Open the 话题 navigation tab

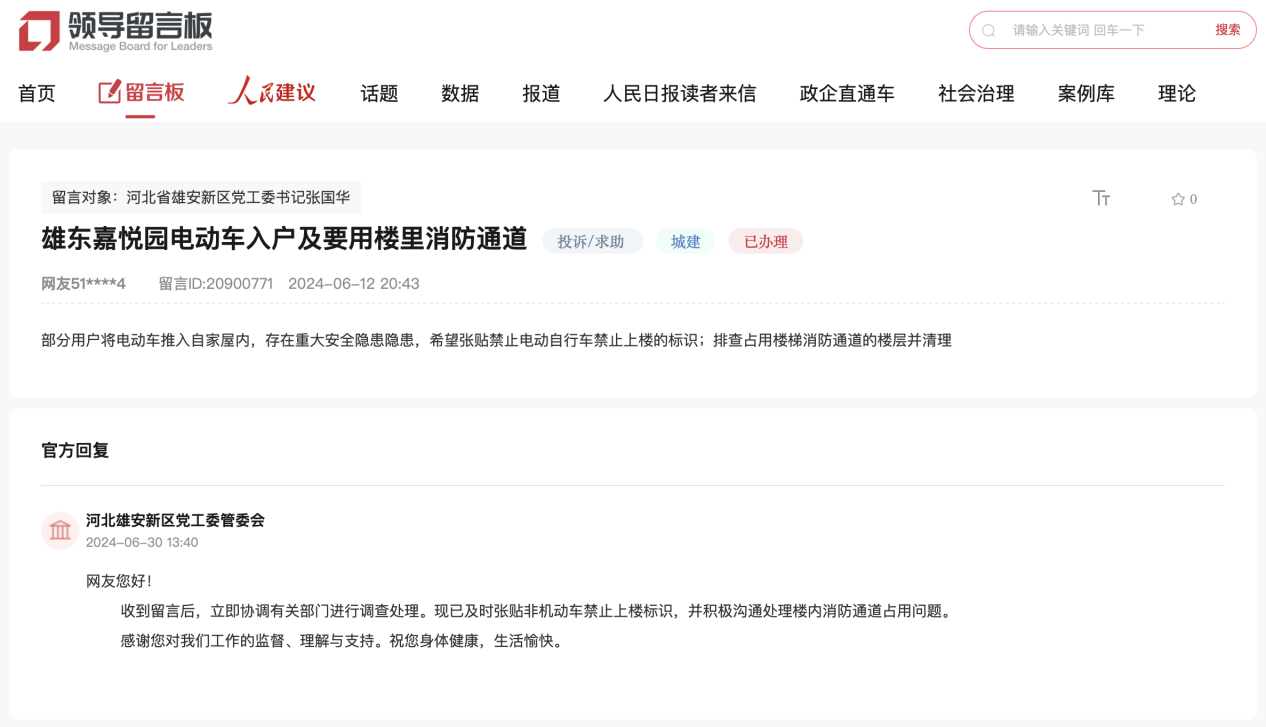[379, 94]
